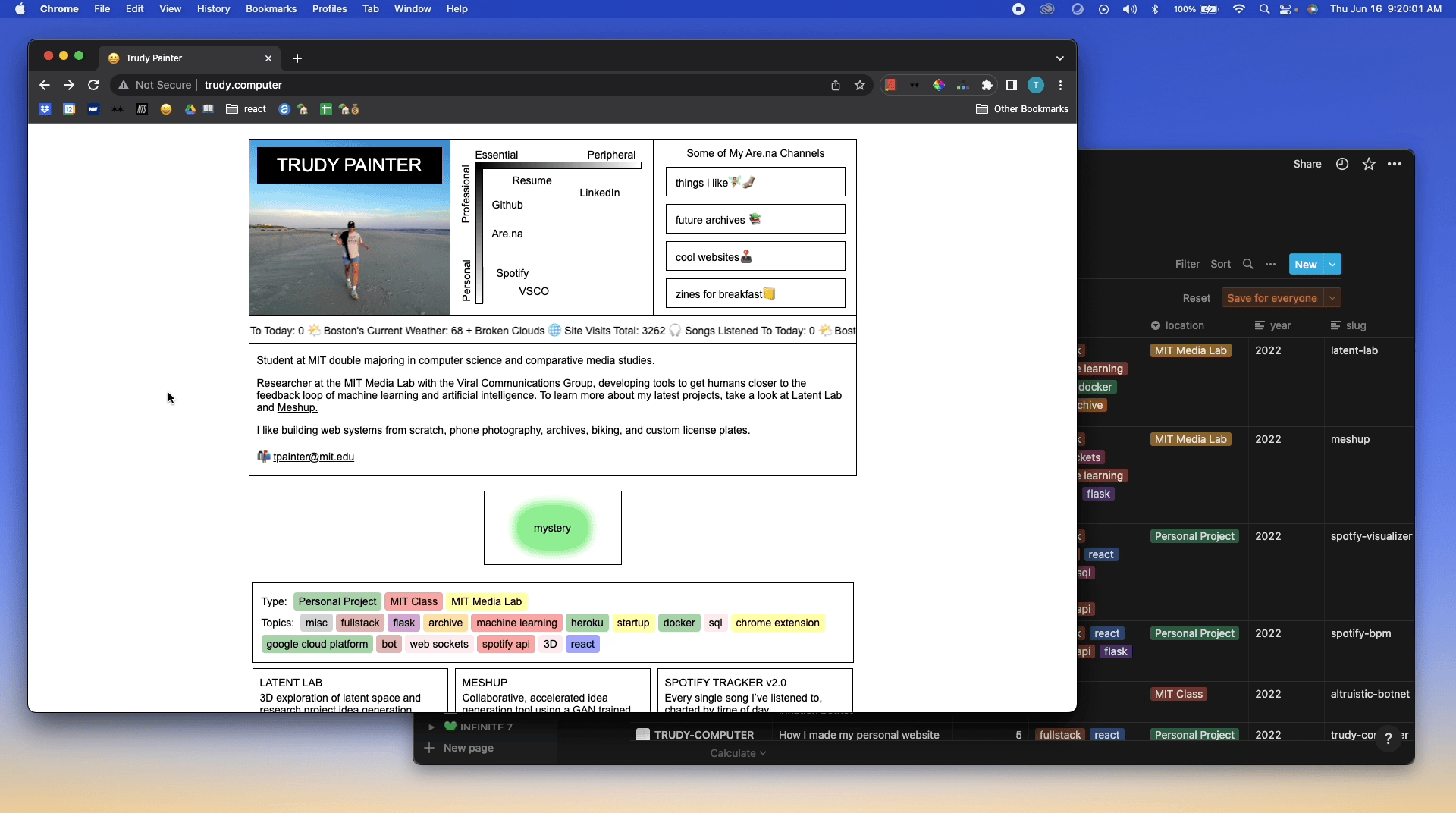Open the Bookmarks menu in menu bar

click(x=271, y=9)
